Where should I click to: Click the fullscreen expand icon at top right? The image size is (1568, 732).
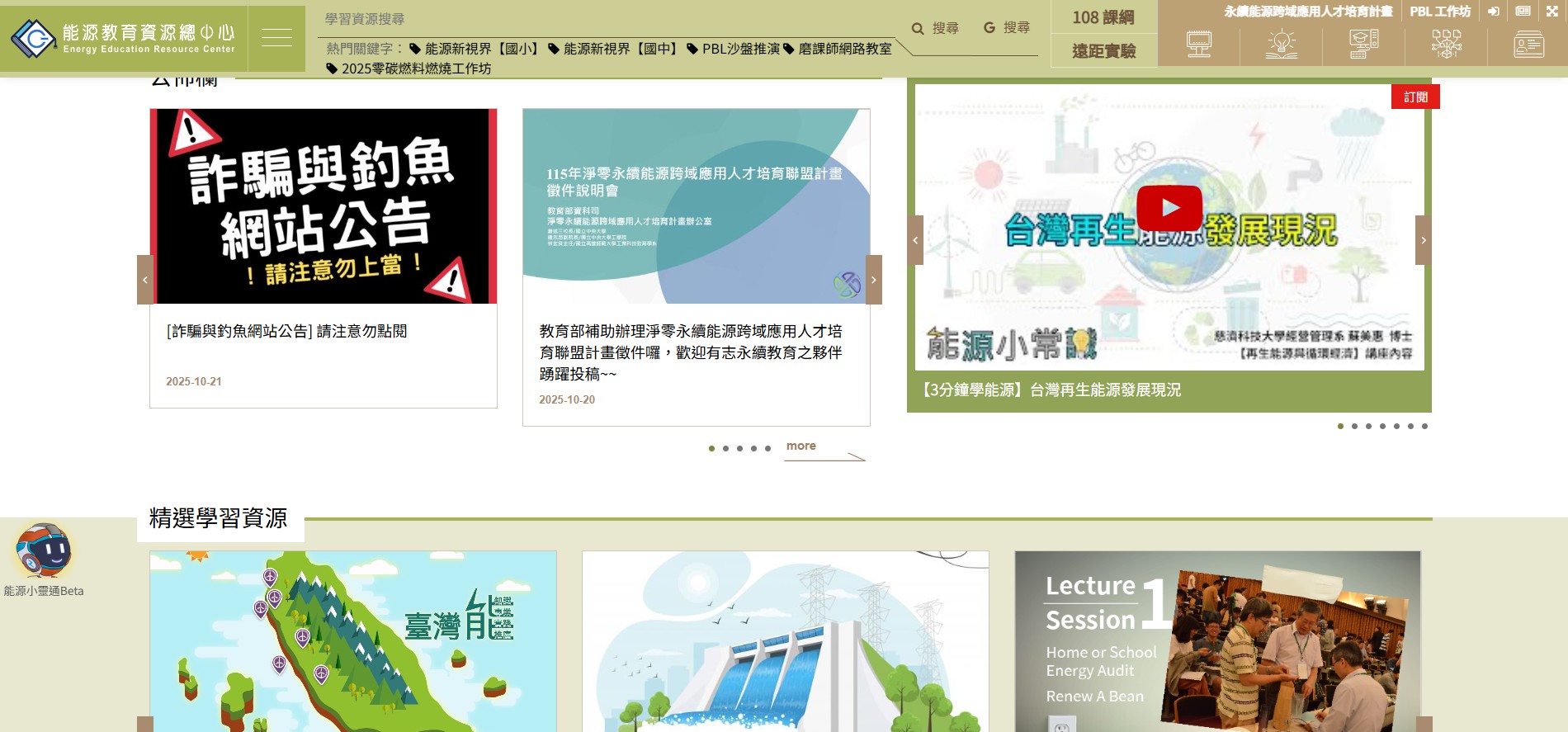pyautogui.click(x=1551, y=12)
